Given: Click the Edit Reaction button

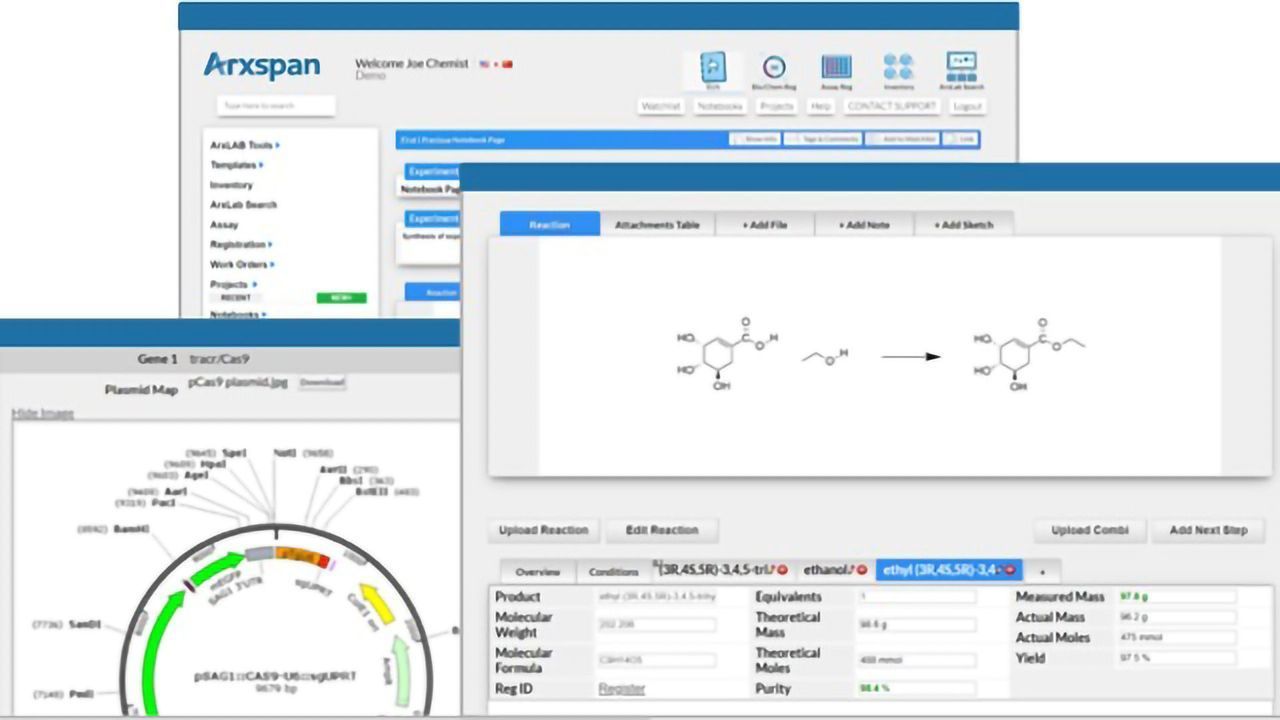Looking at the screenshot, I should point(662,530).
